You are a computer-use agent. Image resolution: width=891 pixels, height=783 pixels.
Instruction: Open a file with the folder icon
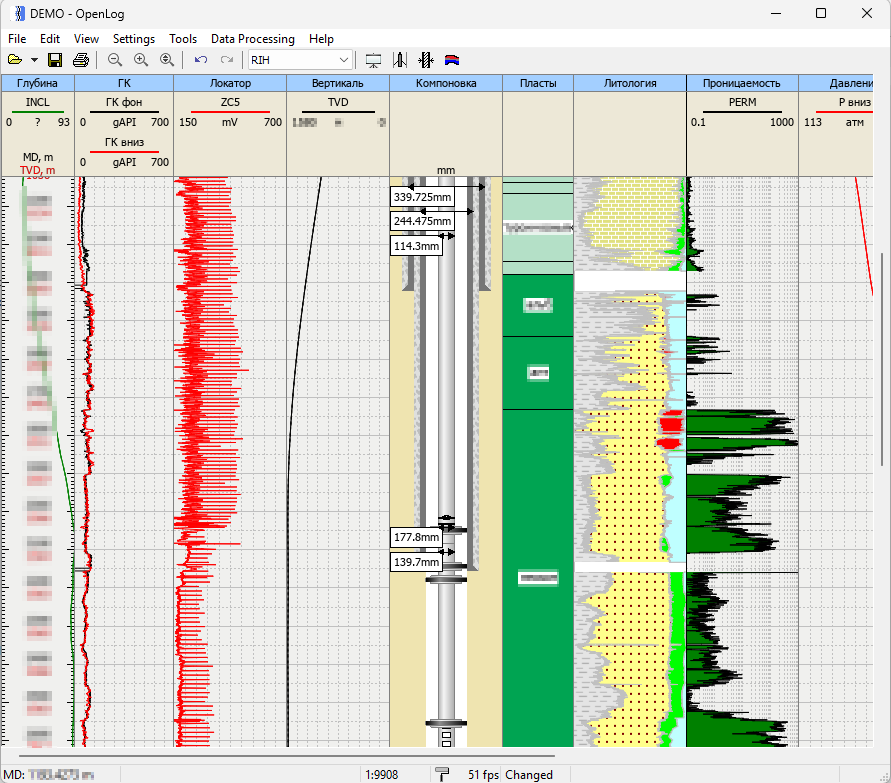coord(15,60)
